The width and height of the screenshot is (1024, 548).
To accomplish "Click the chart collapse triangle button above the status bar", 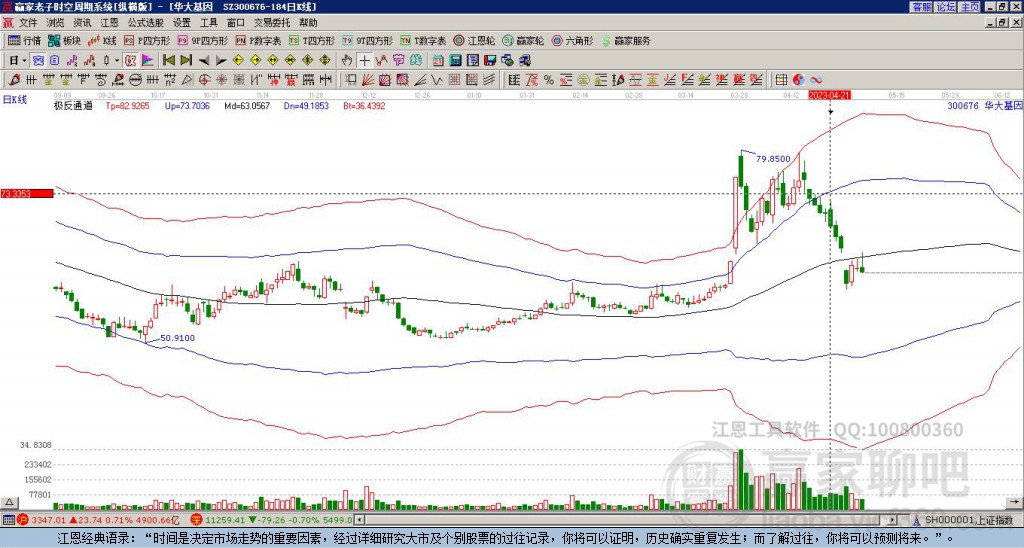I will 9,502.
